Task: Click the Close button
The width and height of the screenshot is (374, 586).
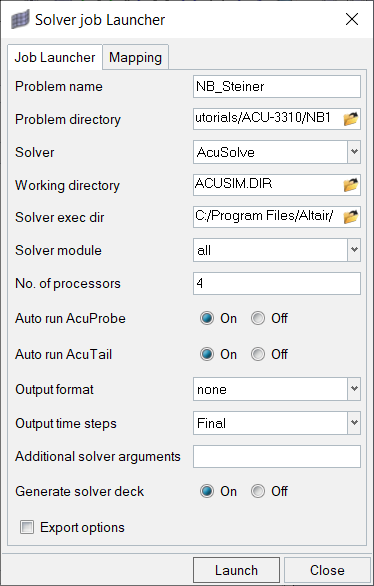Action: point(327,570)
